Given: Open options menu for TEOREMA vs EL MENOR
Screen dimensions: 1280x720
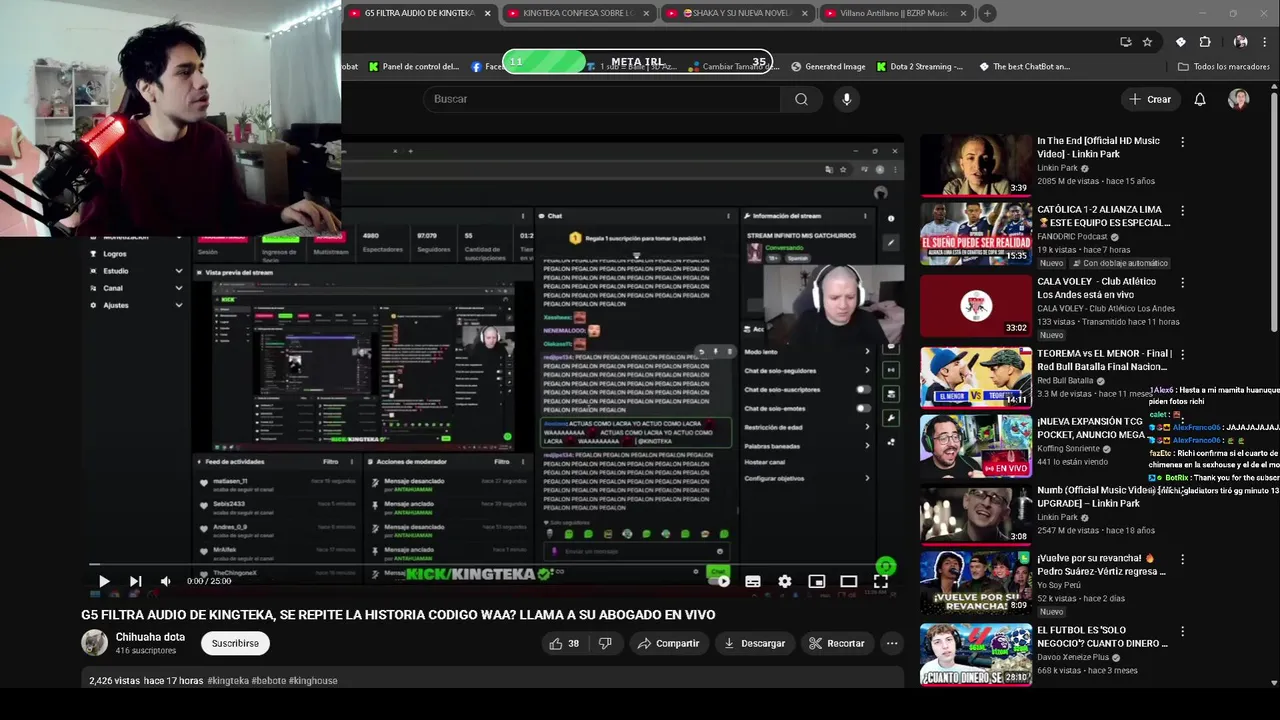Looking at the screenshot, I should click(x=1182, y=354).
